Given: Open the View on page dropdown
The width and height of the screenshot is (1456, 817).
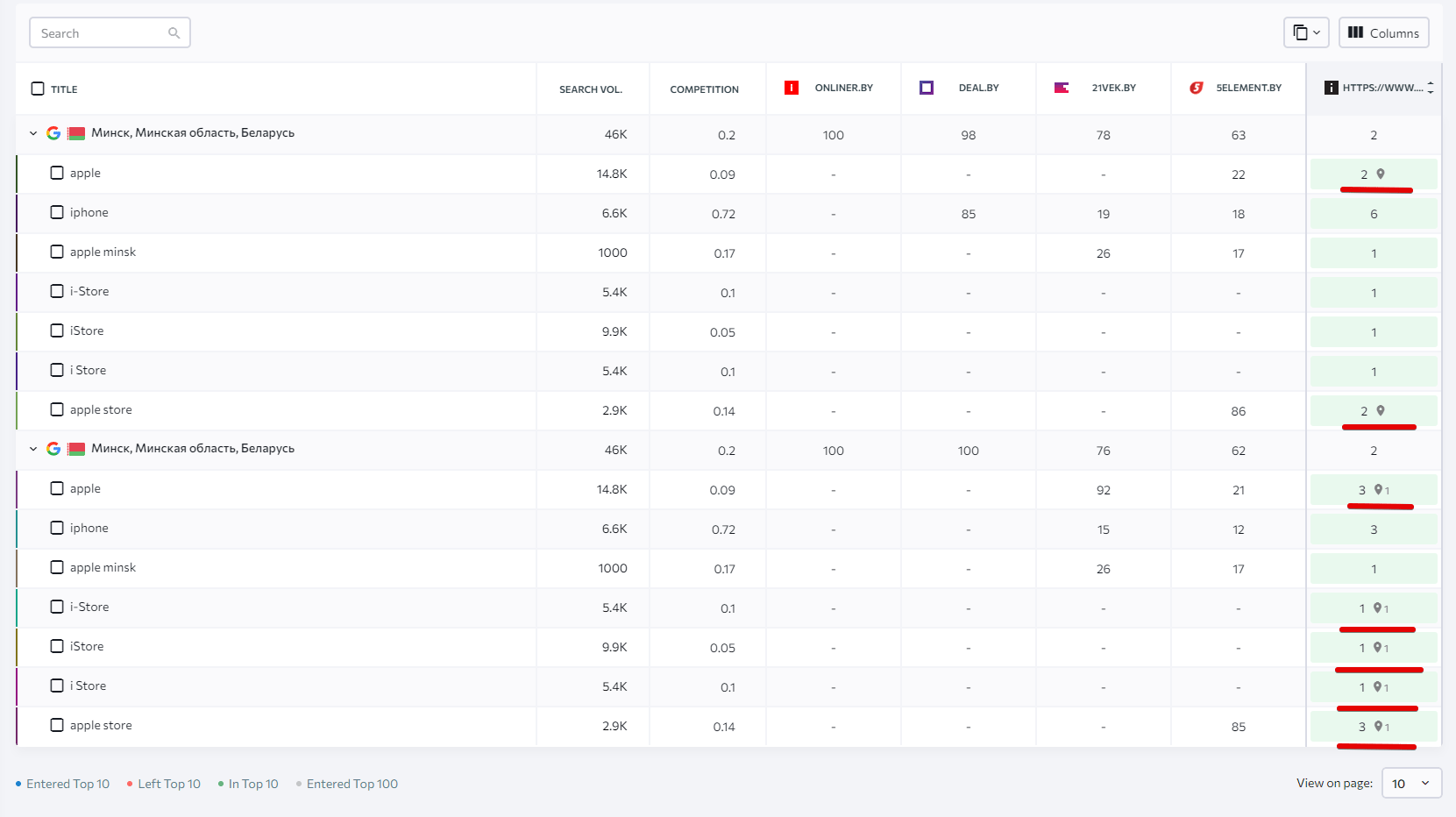Looking at the screenshot, I should coord(1411,783).
